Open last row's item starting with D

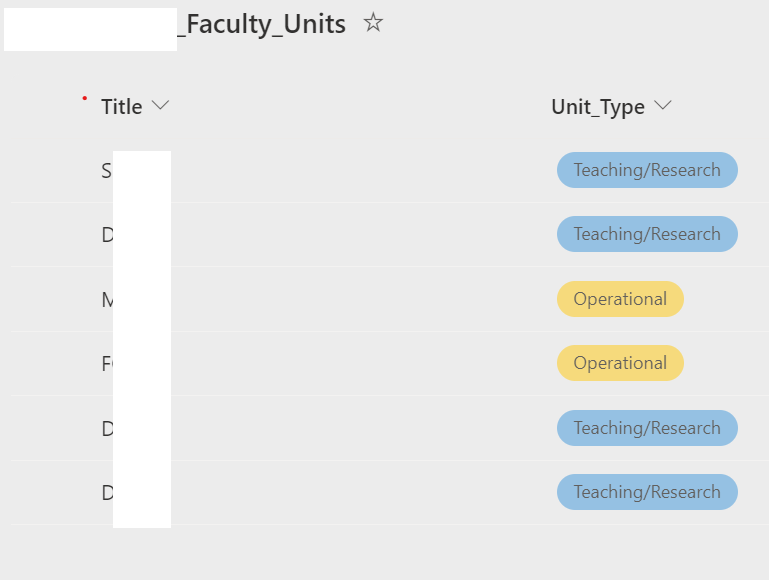(x=107, y=493)
